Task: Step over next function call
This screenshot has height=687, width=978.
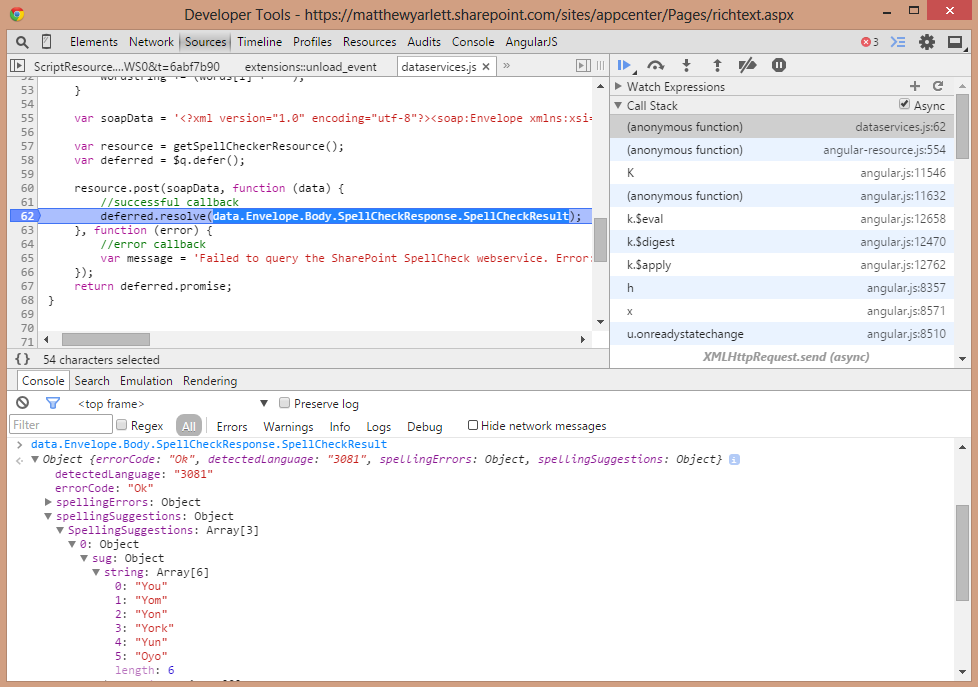Action: tap(656, 65)
